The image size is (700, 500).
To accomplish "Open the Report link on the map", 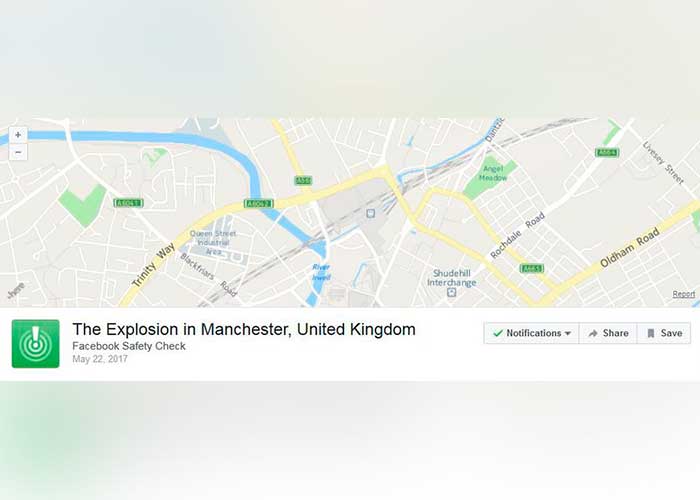I will (x=683, y=294).
